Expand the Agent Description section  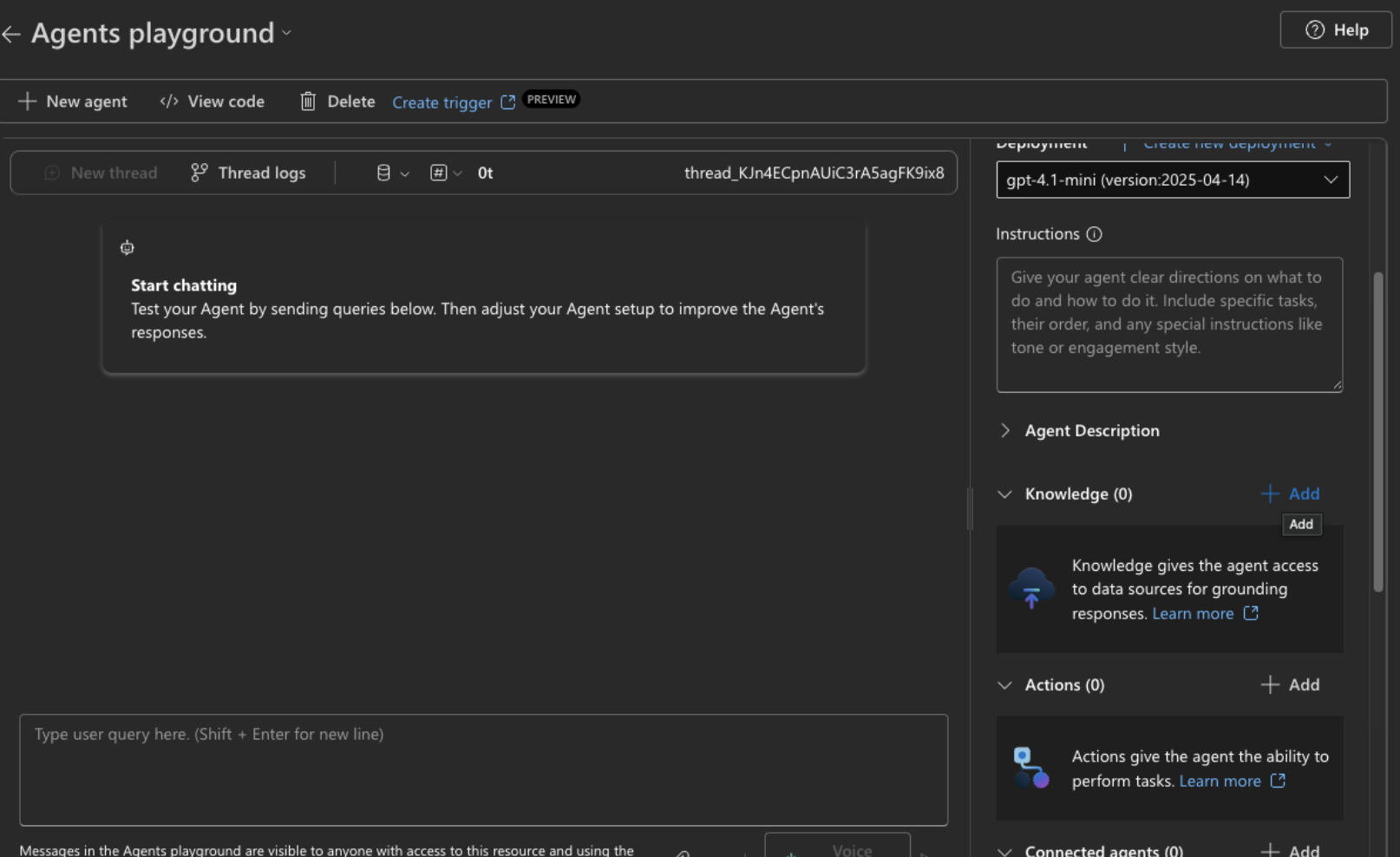(1005, 430)
